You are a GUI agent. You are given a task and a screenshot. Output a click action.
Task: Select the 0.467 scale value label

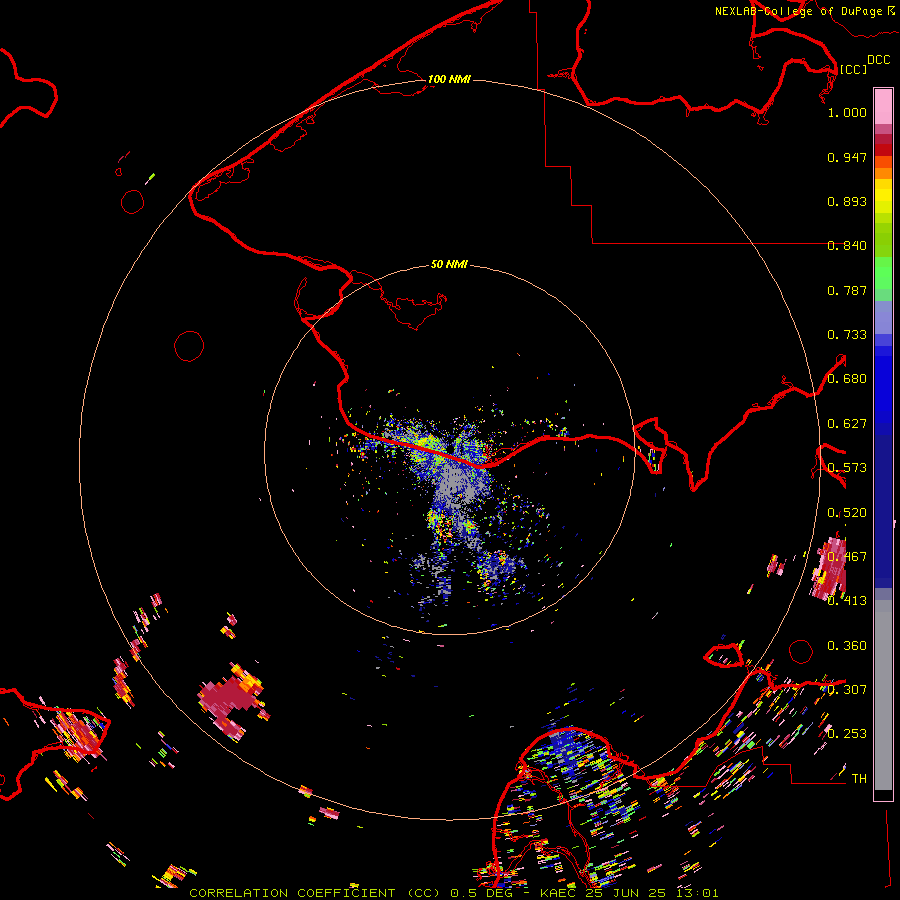click(x=847, y=557)
